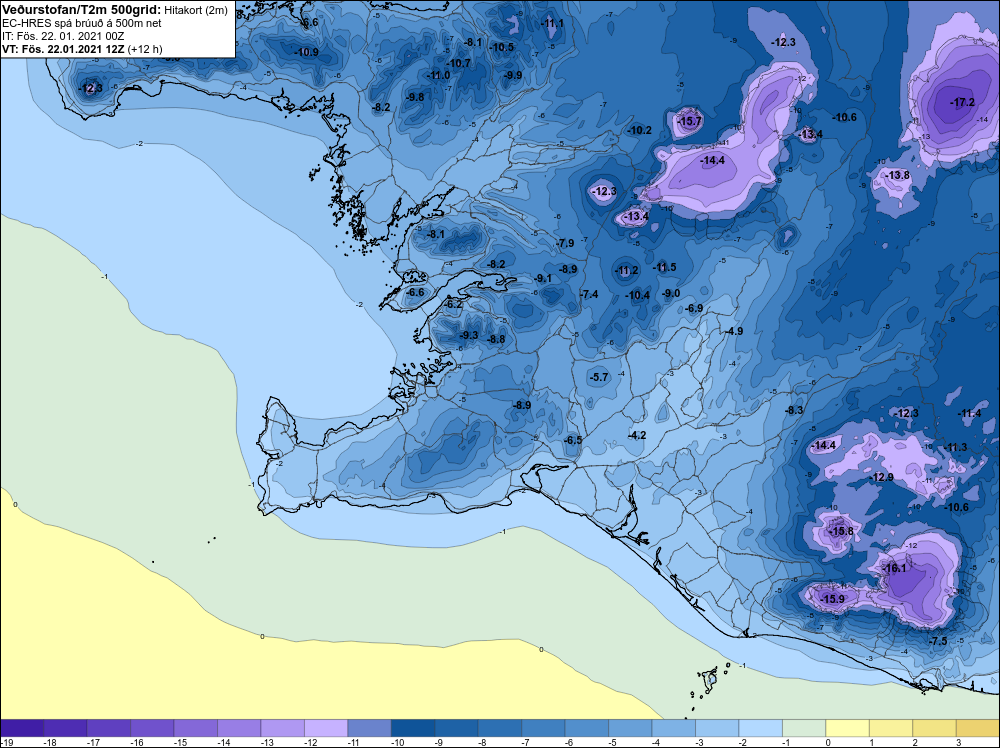Select the -11.0 temperature label
The height and width of the screenshot is (748, 1000).
[438, 75]
